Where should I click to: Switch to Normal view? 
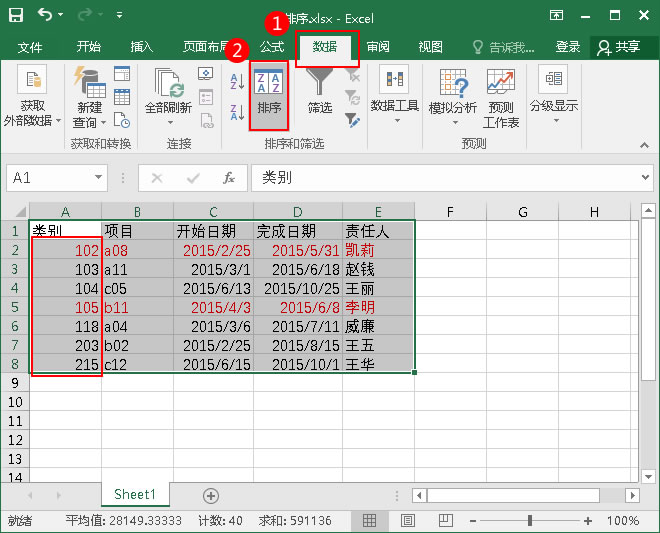click(370, 521)
